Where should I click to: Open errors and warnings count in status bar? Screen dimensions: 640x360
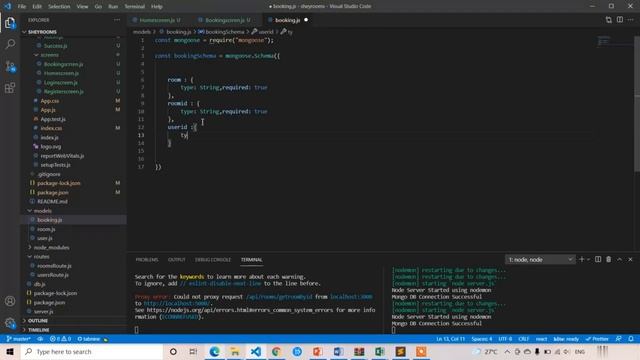tap(60, 339)
